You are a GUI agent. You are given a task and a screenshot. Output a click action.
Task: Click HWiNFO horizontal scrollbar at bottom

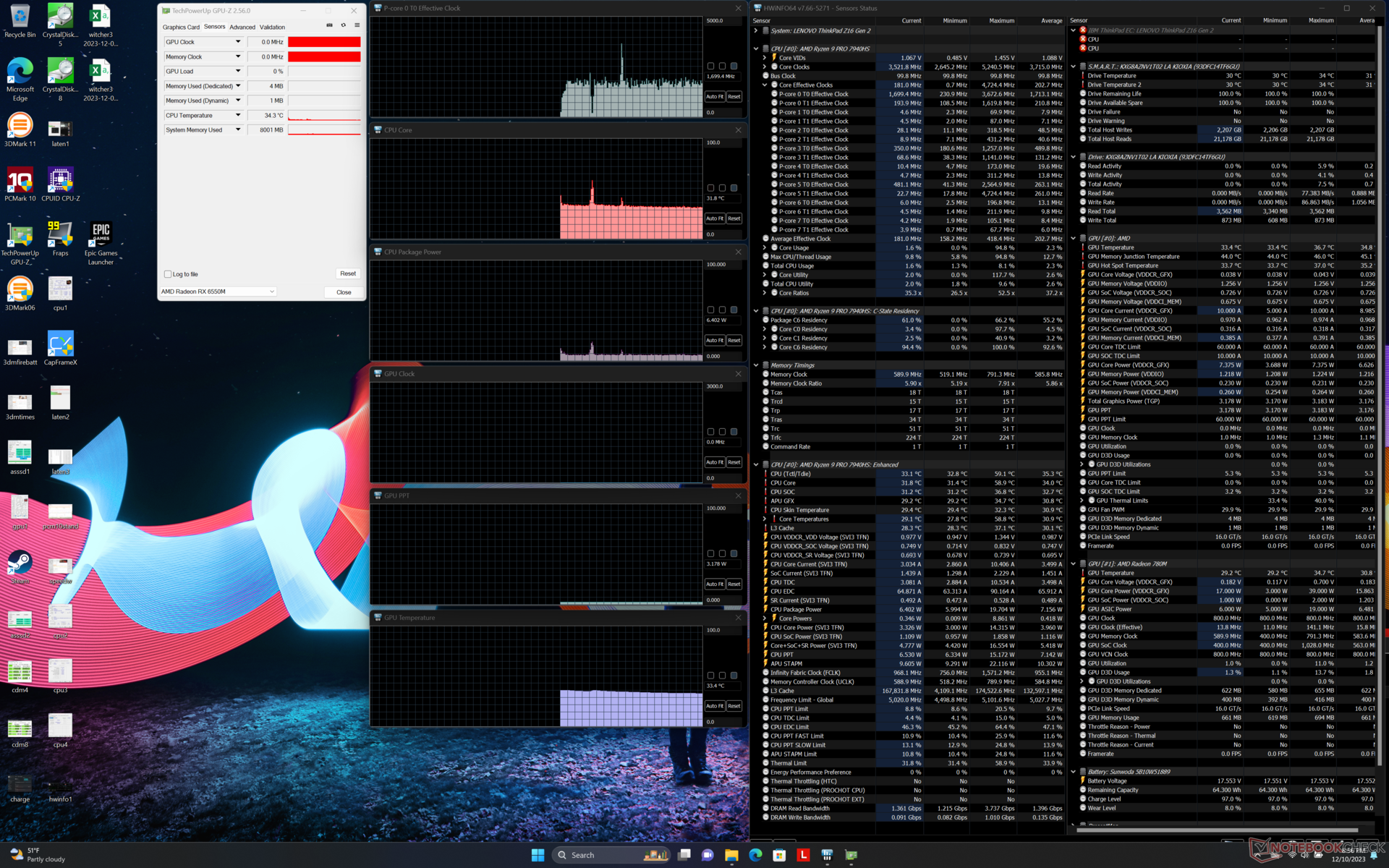pos(1217,830)
